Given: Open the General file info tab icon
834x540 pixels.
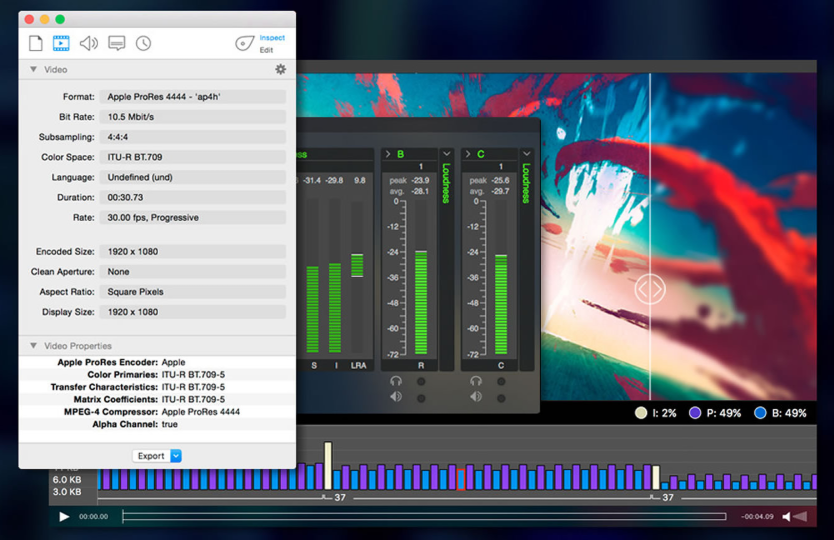Looking at the screenshot, I should point(36,43).
